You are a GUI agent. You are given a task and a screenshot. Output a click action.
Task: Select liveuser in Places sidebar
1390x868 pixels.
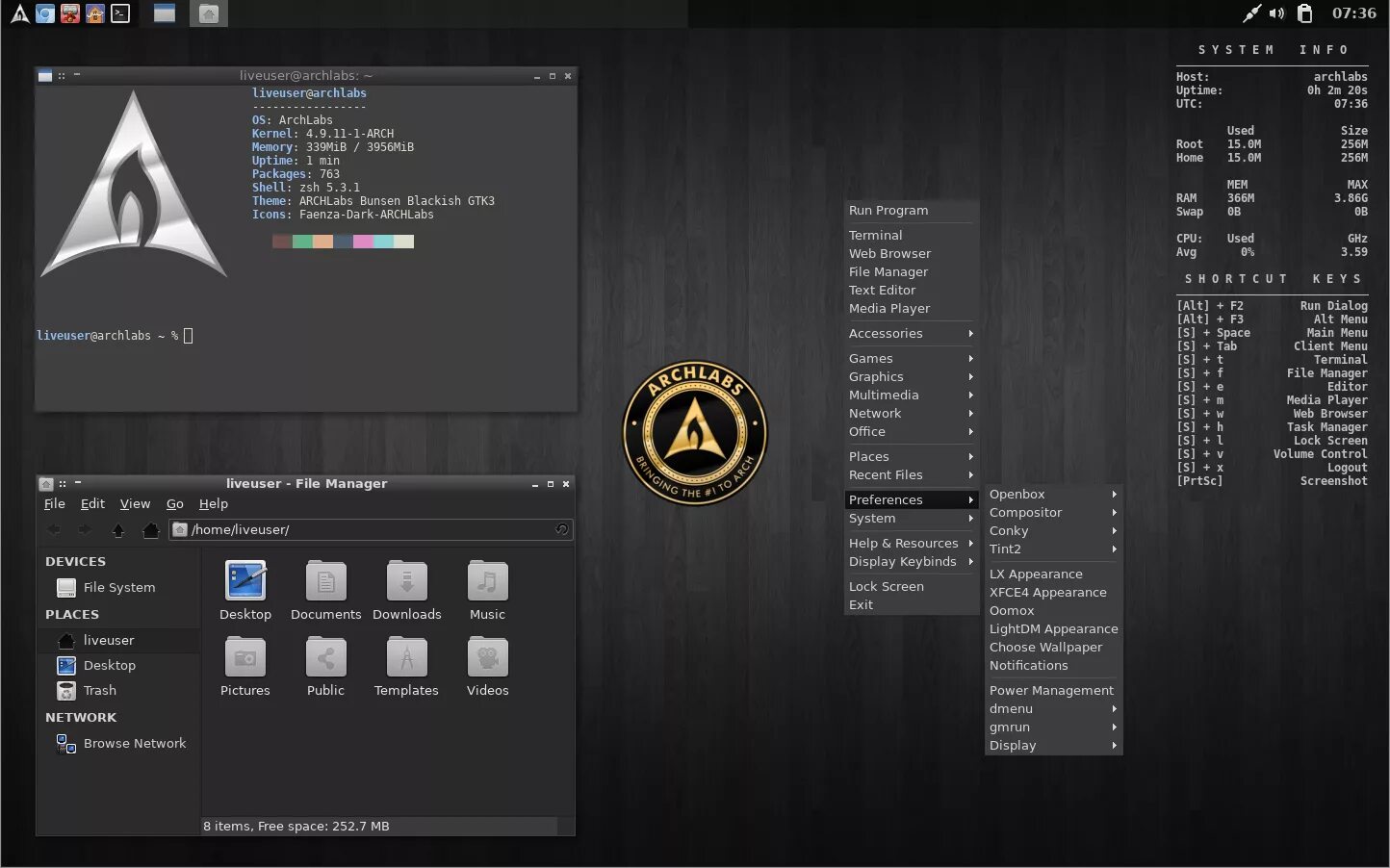coord(118,640)
